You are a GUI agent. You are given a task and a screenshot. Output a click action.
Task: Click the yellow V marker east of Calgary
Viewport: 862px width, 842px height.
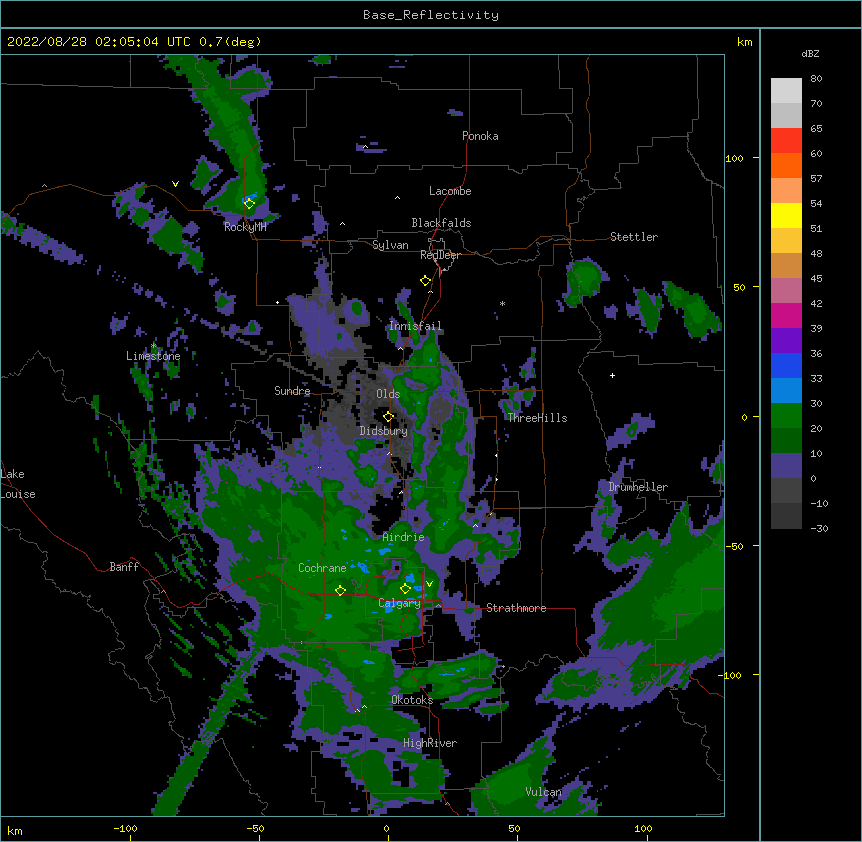click(429, 584)
